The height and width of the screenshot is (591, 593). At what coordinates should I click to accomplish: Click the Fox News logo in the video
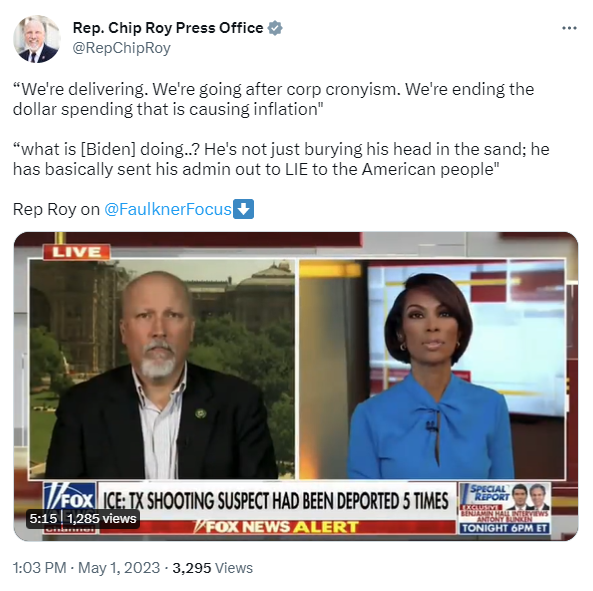point(70,499)
